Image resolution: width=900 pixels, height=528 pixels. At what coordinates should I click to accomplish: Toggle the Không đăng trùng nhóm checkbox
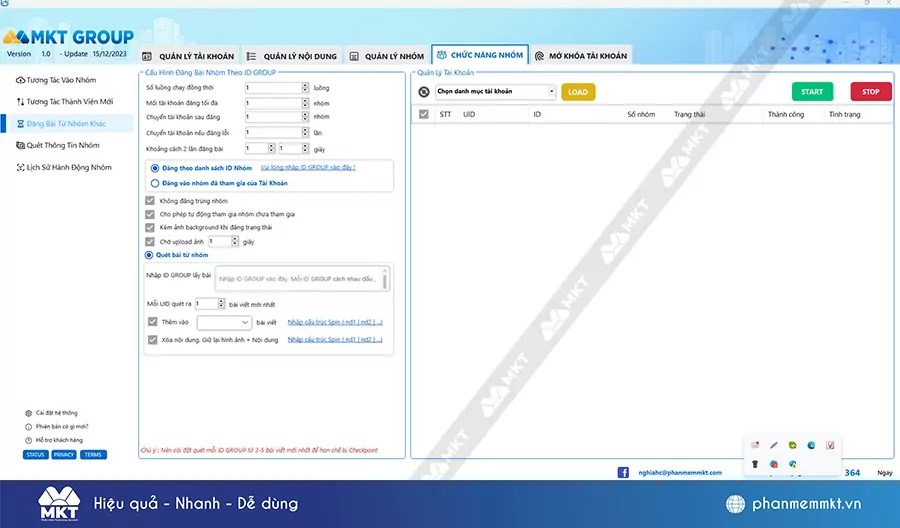(150, 201)
